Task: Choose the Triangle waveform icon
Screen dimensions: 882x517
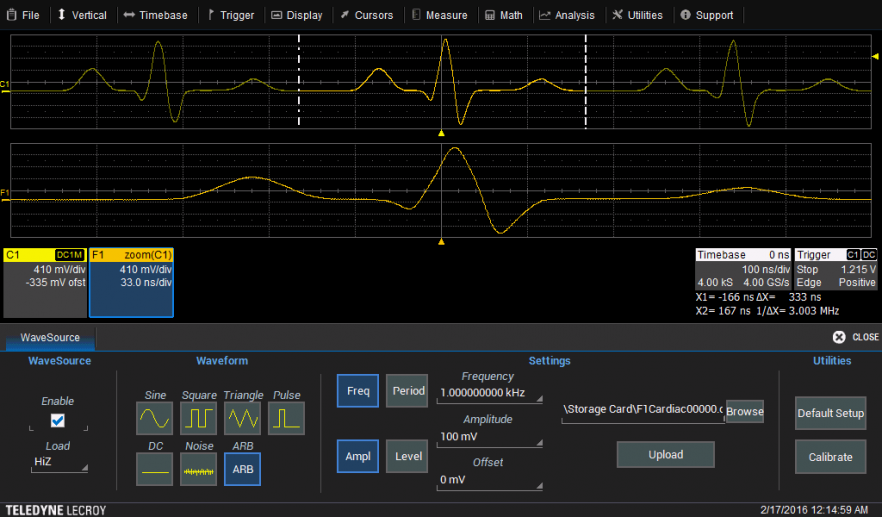Action: click(x=242, y=416)
